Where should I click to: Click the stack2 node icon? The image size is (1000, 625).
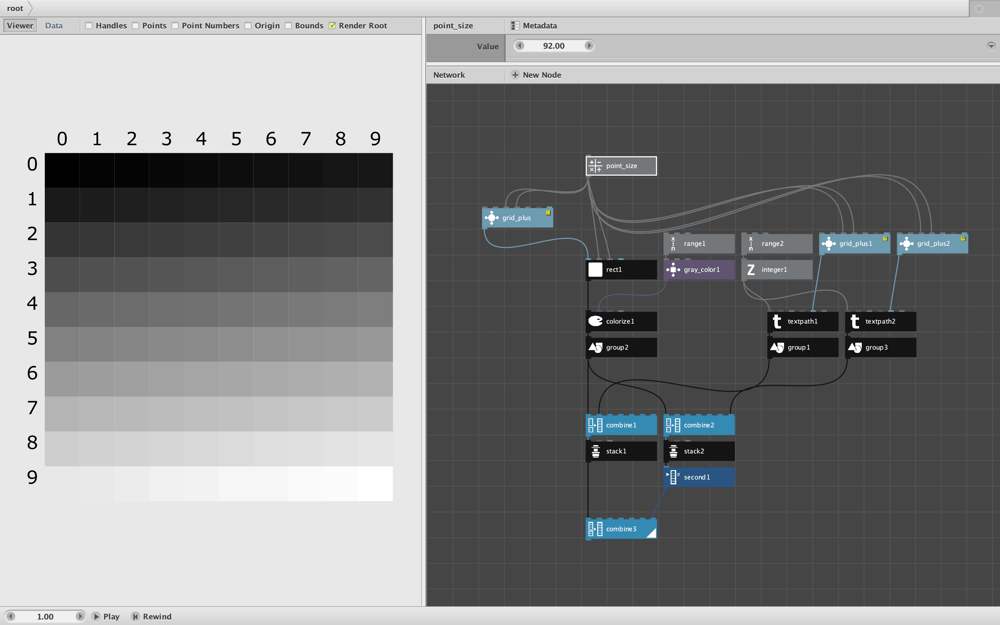point(673,452)
